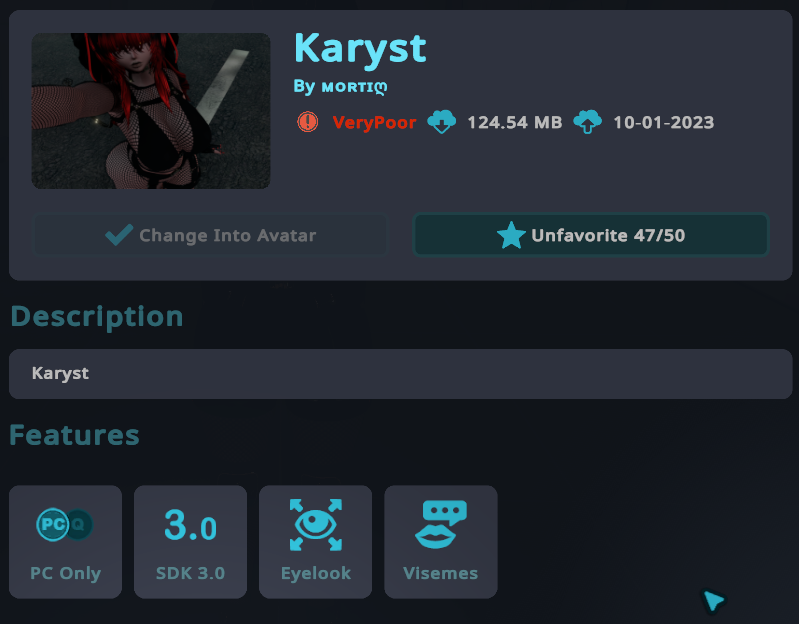Screen dimensions: 799x624
Task: Click the 10-01-2023 upload date label
Action: 663,122
